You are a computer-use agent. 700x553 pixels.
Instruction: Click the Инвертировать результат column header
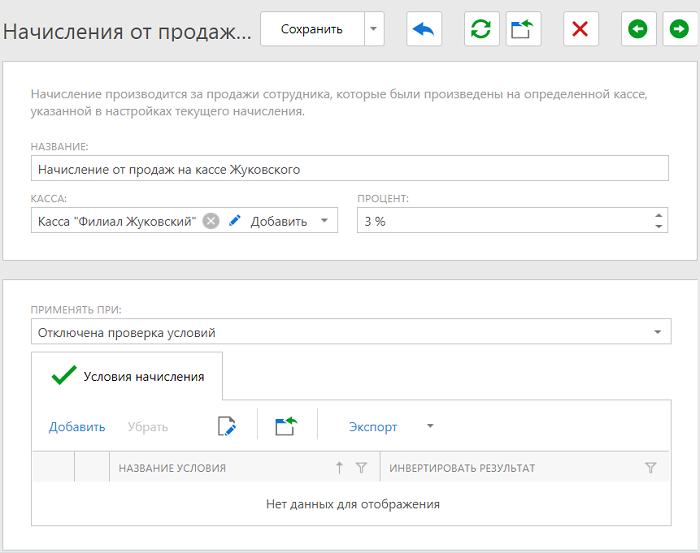point(462,468)
